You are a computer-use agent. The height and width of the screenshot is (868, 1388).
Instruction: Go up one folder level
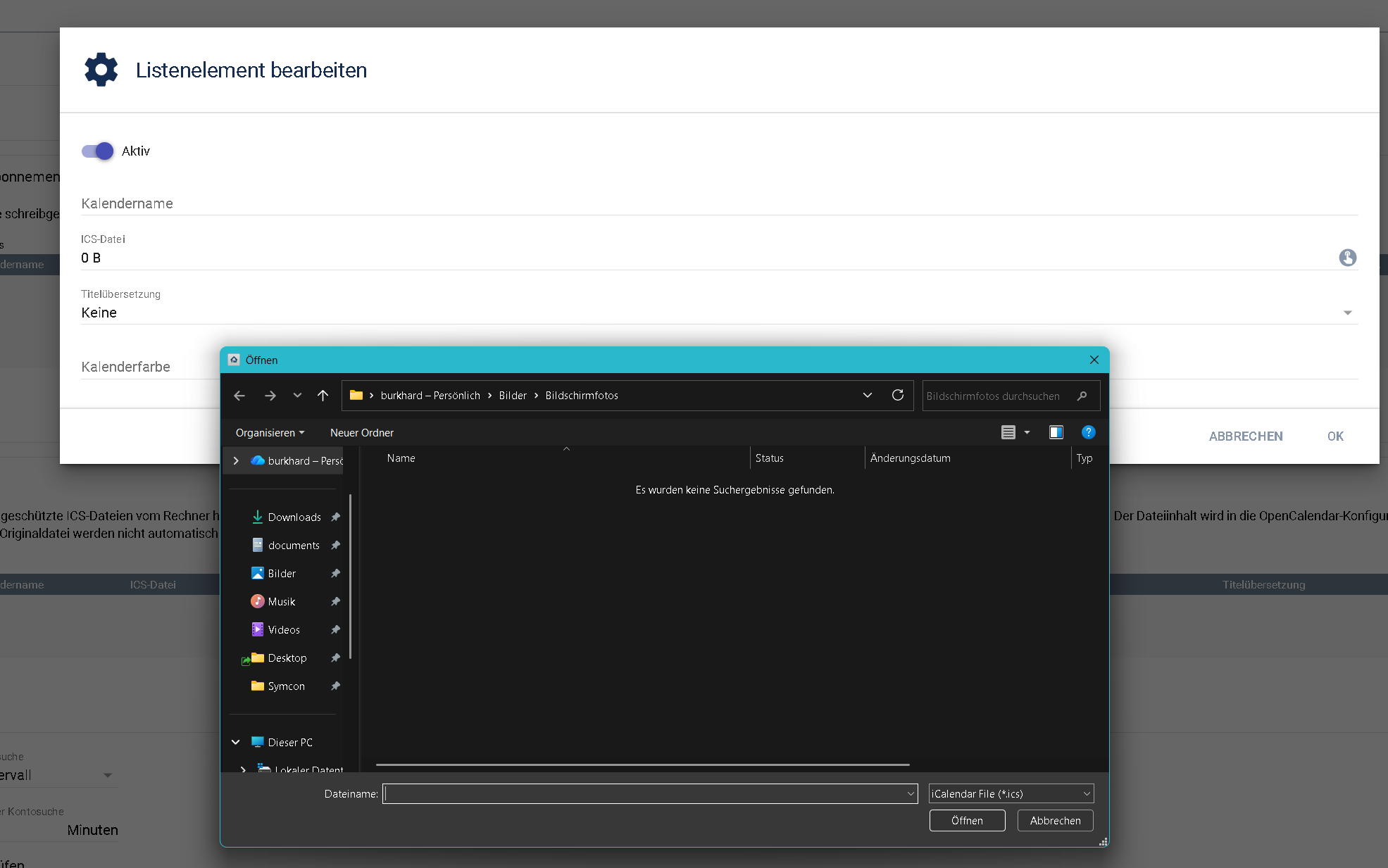[x=323, y=396]
